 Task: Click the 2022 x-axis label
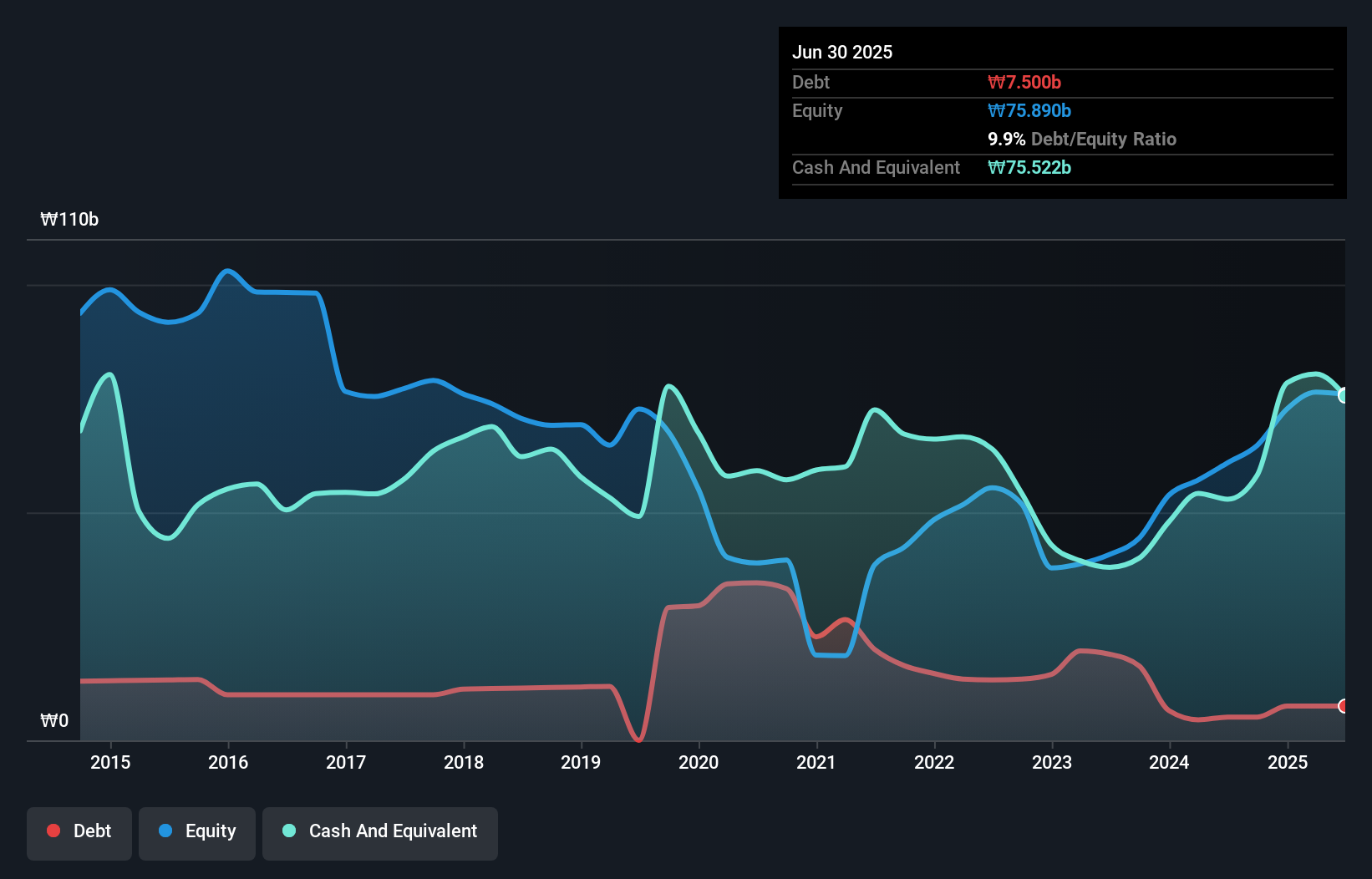pyautogui.click(x=934, y=762)
